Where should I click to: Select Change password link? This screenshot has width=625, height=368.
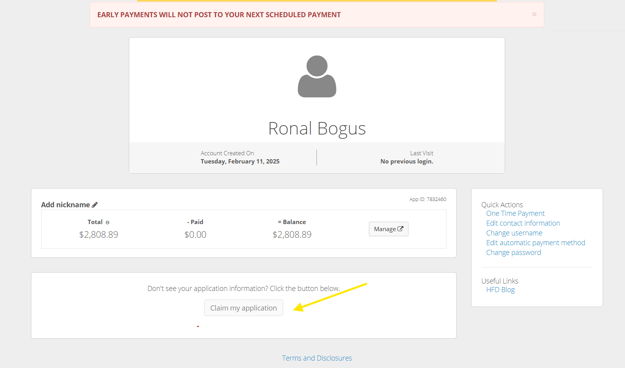point(513,252)
